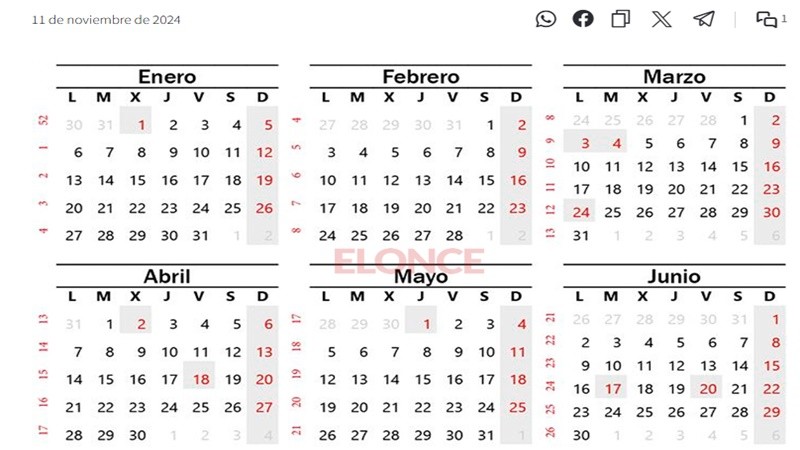Screen dimensions: 800x450
Task: Share article via WhatsApp icon
Action: point(546,19)
